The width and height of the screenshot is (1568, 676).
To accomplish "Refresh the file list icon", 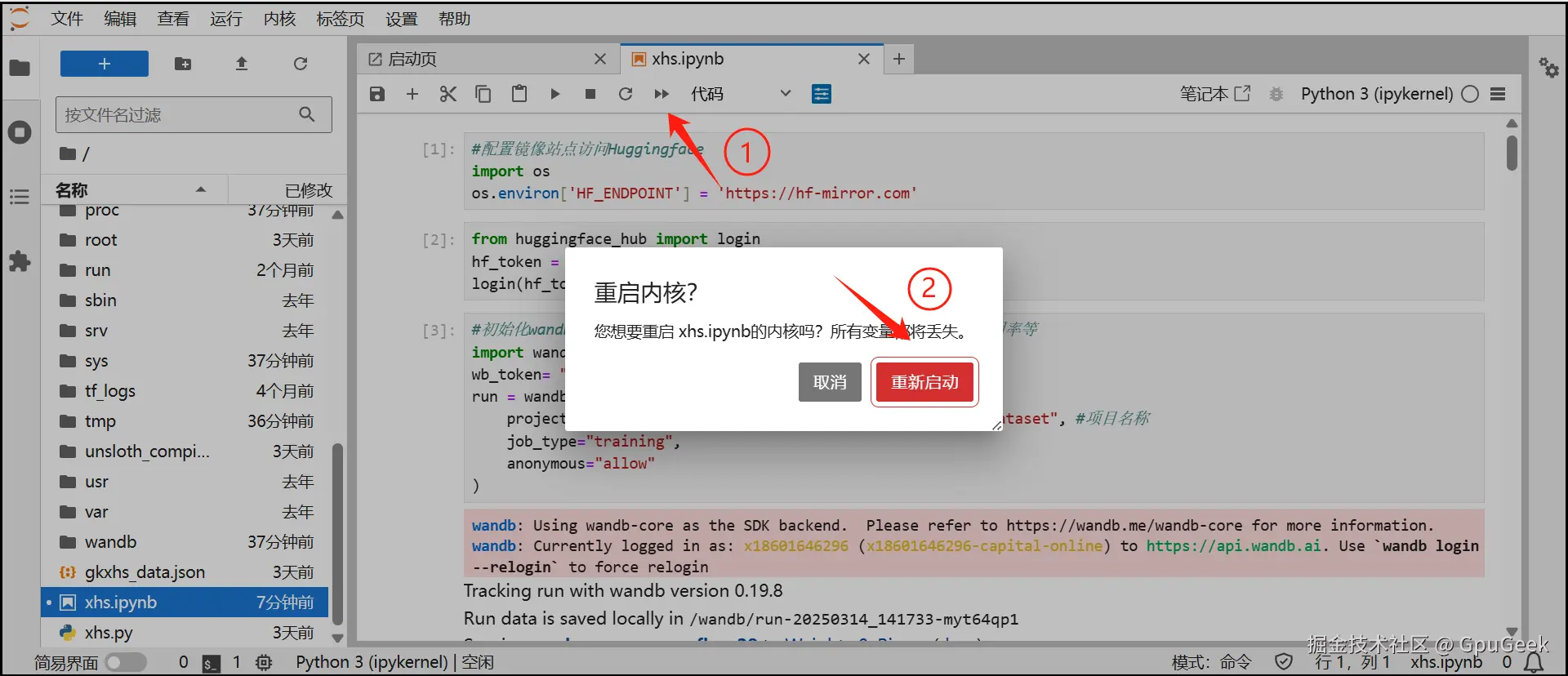I will [301, 64].
